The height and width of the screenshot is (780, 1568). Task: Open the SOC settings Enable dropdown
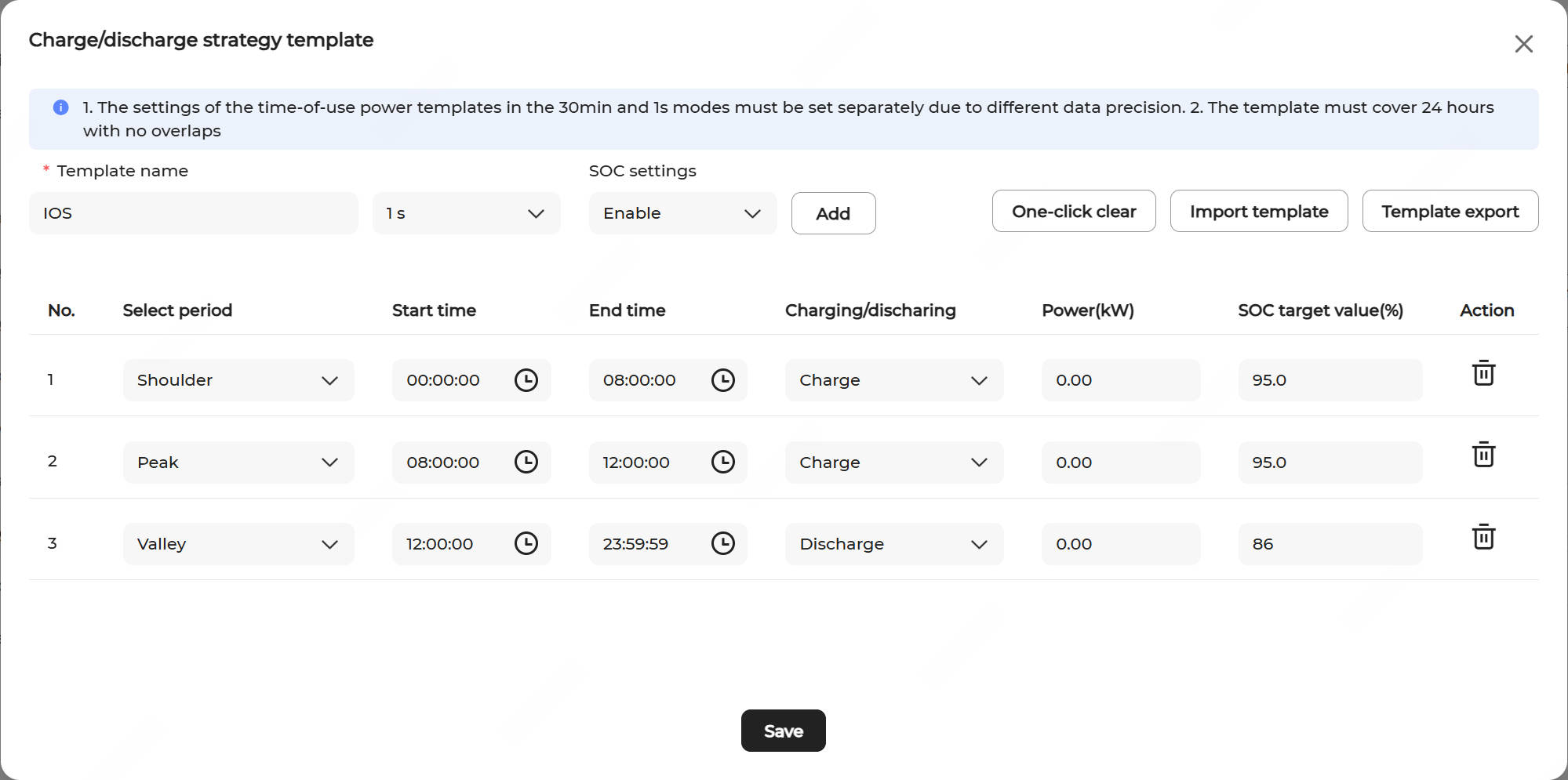(x=682, y=213)
